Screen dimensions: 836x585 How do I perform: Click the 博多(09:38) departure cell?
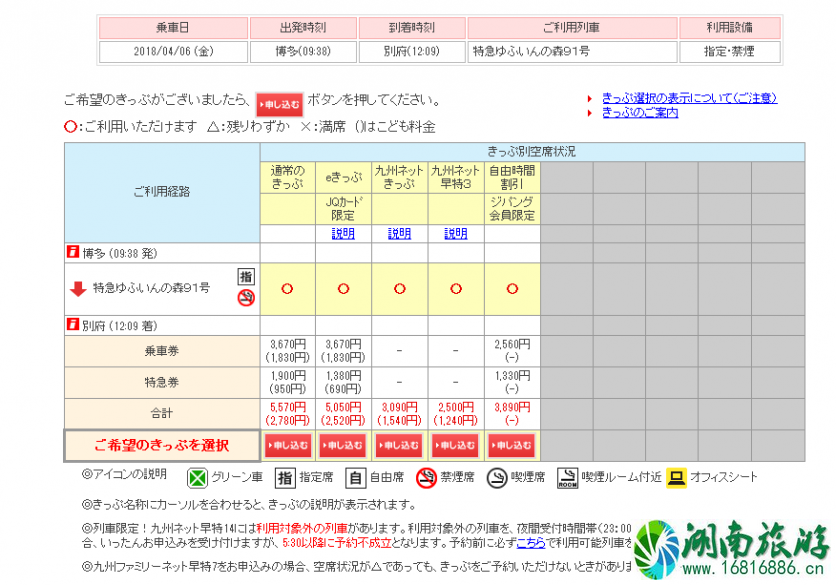coord(303,52)
